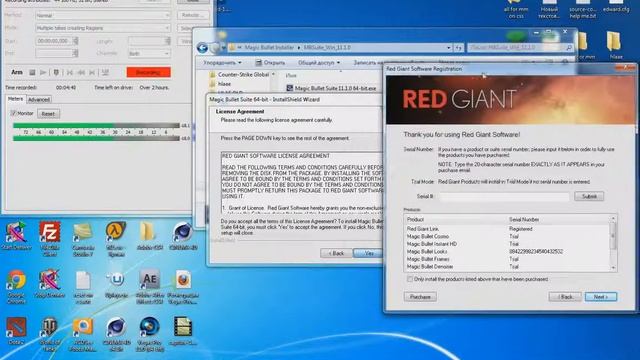The width and height of the screenshot is (640, 360).
Task: Click the 'MBSuite_Win_11.1.0' breadcrumb segment
Action: (x=327, y=48)
